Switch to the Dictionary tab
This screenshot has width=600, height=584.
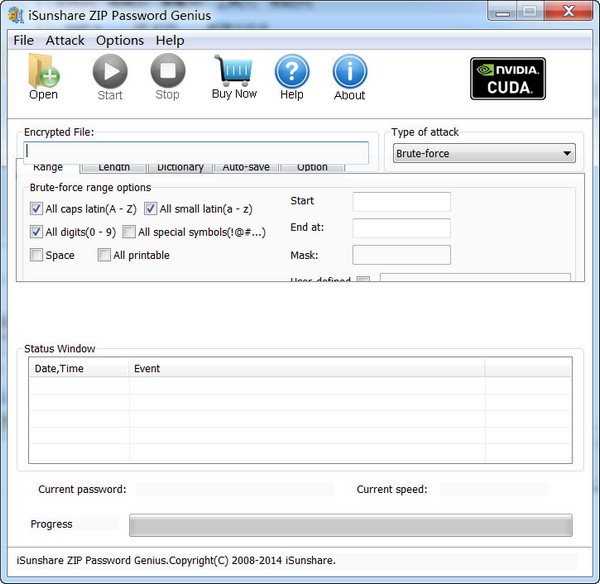[x=180, y=167]
